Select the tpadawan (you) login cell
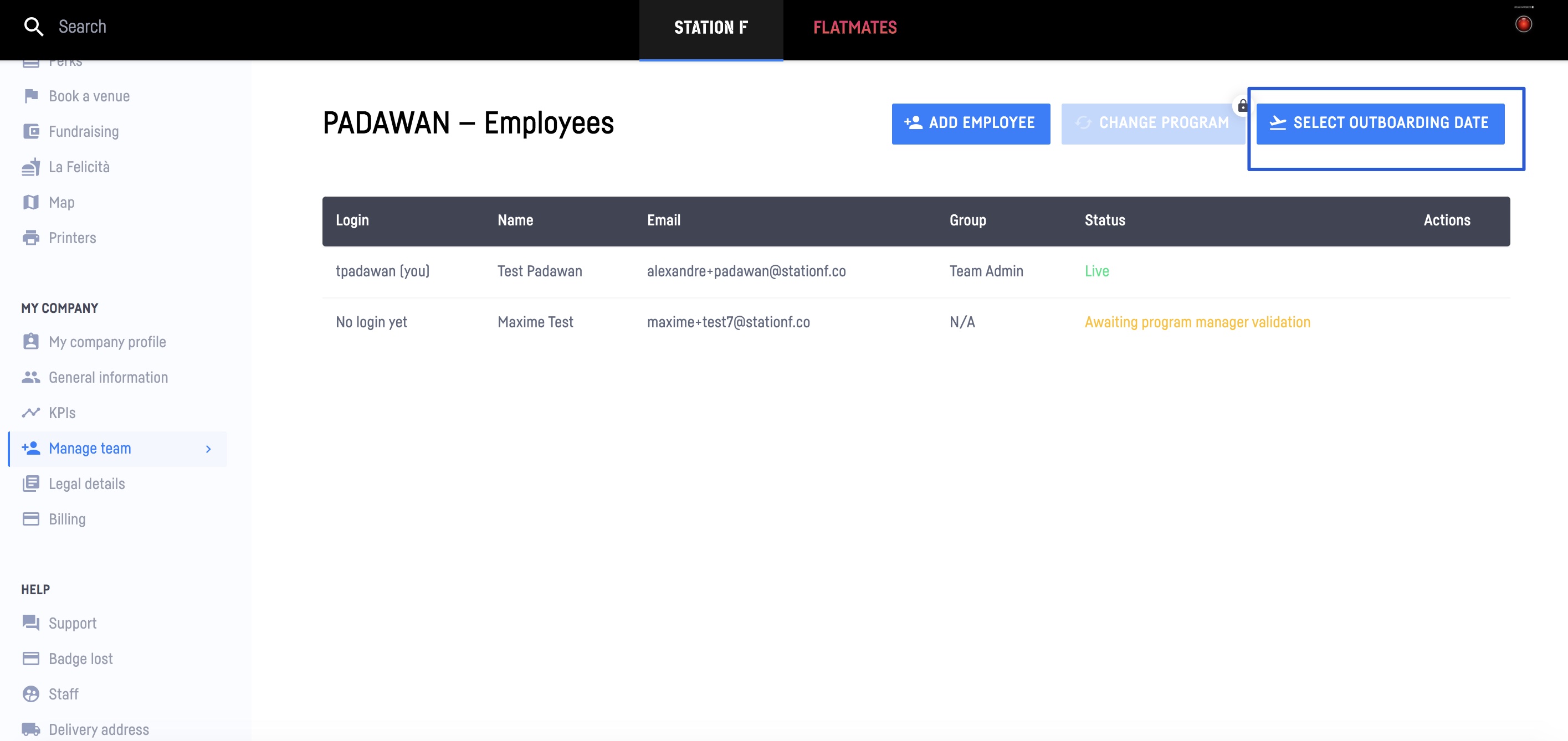This screenshot has width=1568, height=741. click(382, 271)
